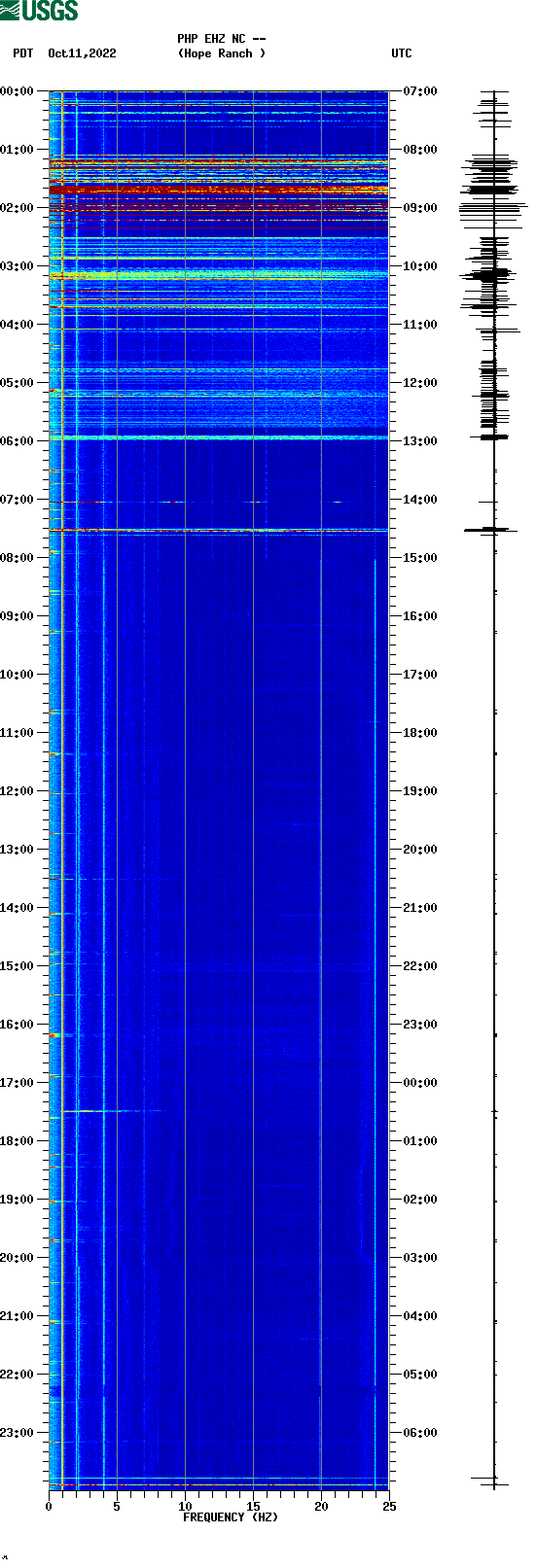The height and width of the screenshot is (1568, 537).
Task: Click the frequency axis tick '25'
Action: coord(389,1507)
